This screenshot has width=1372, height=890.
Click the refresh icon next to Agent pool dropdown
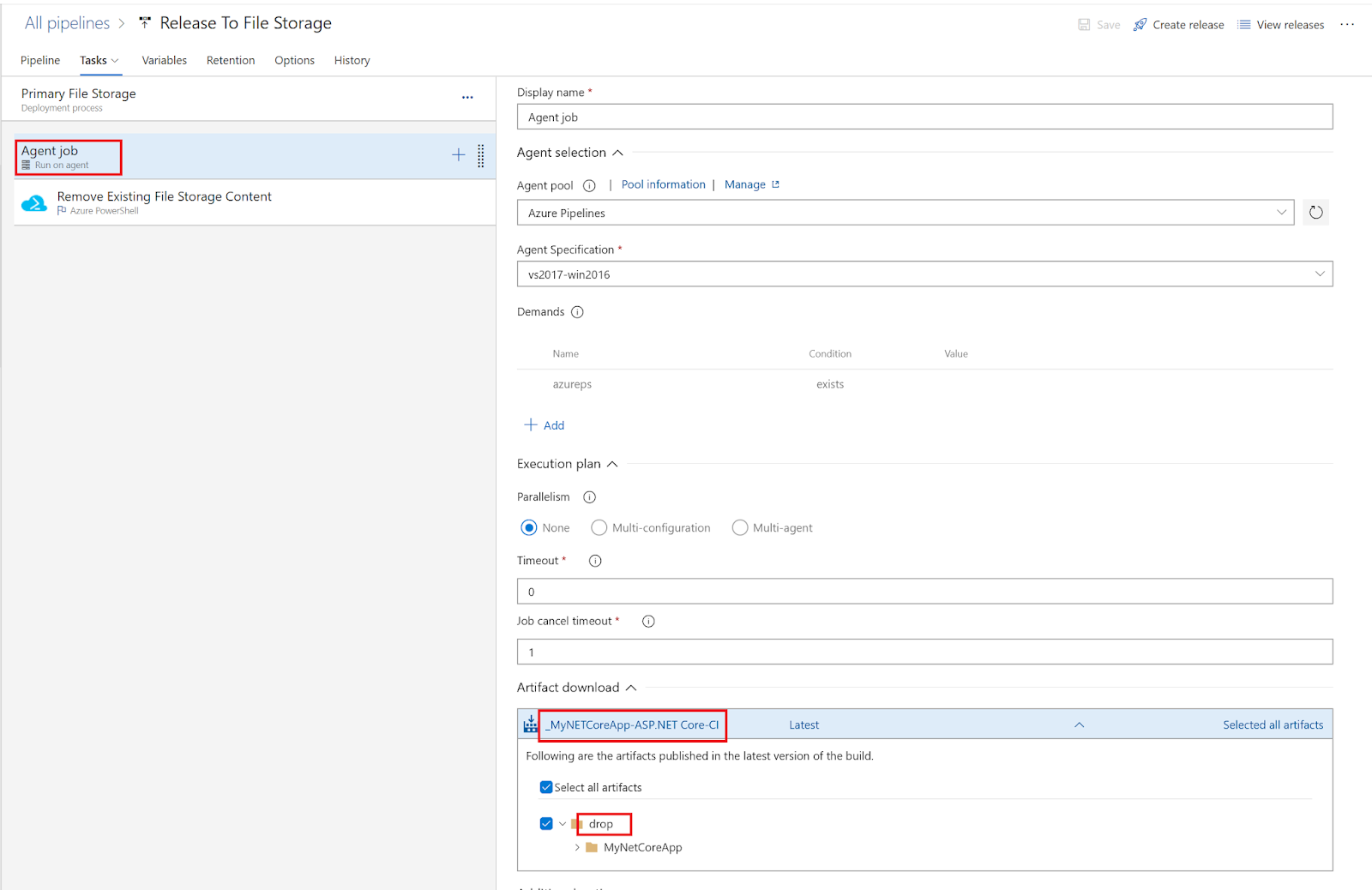1315,212
